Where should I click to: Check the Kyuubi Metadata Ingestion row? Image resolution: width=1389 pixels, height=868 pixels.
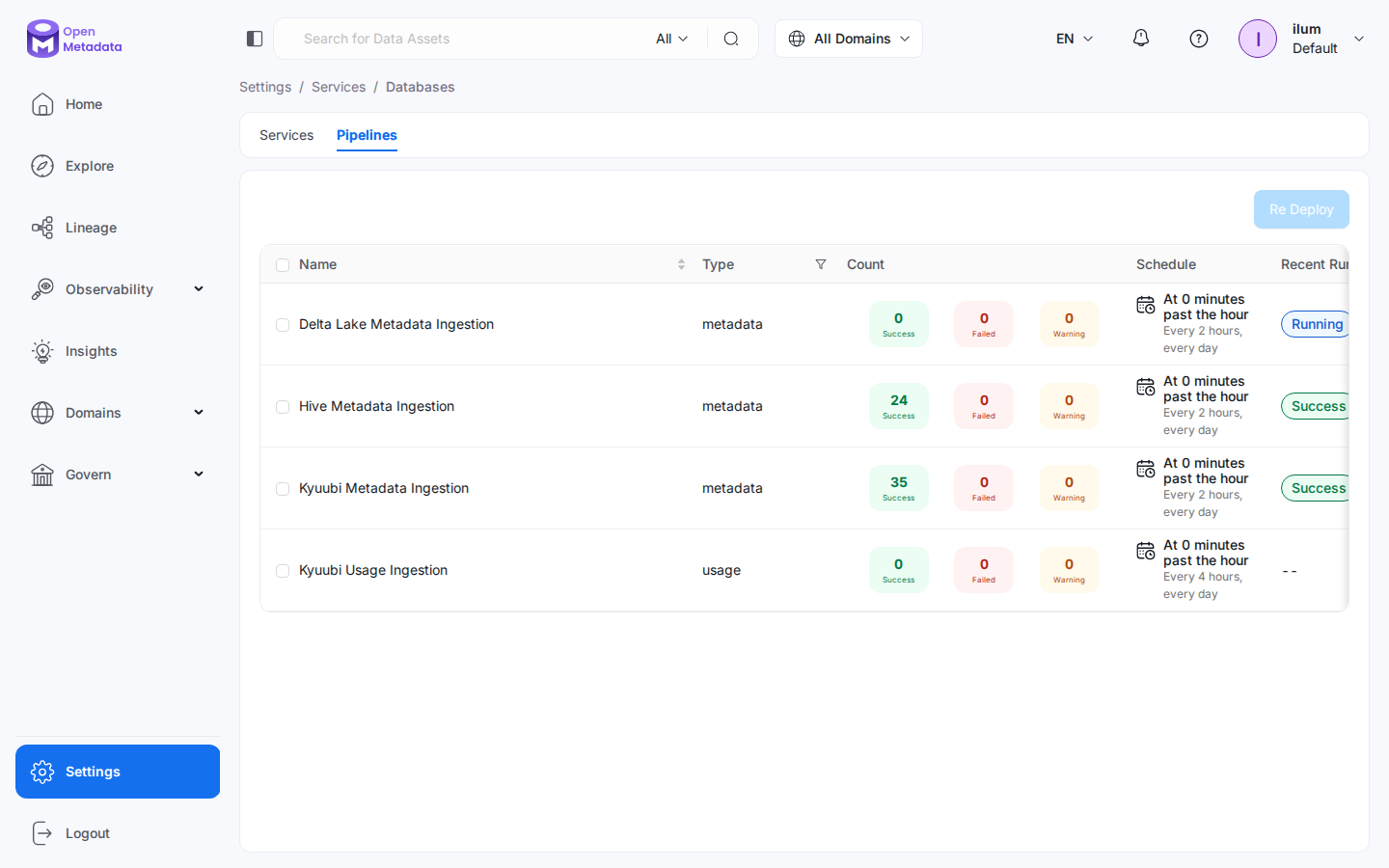point(283,489)
